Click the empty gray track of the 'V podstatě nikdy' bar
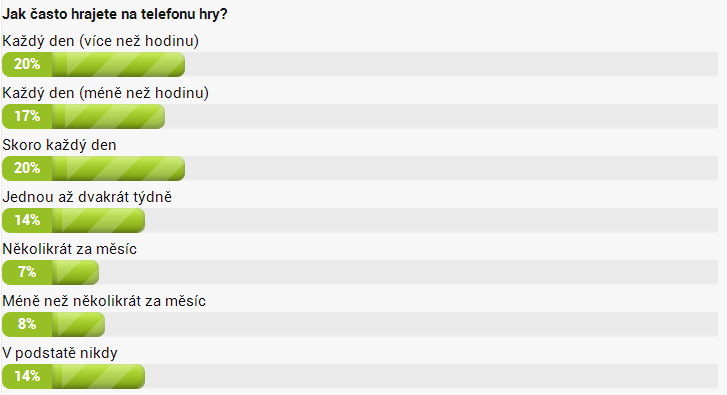The height and width of the screenshot is (395, 727). point(431,376)
